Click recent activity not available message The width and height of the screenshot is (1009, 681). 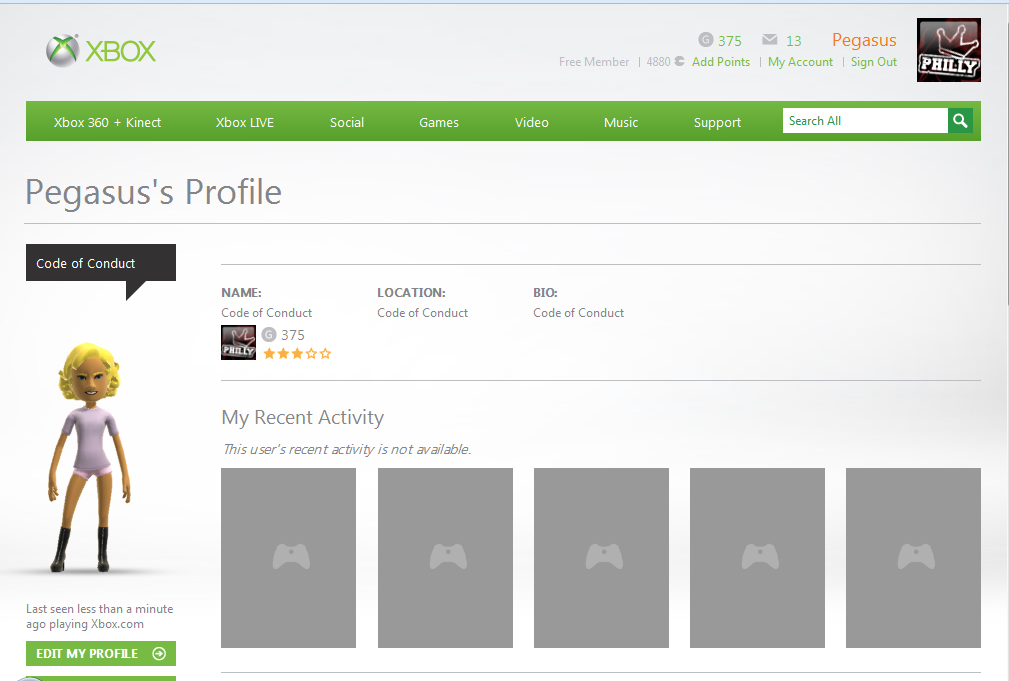[x=347, y=449]
